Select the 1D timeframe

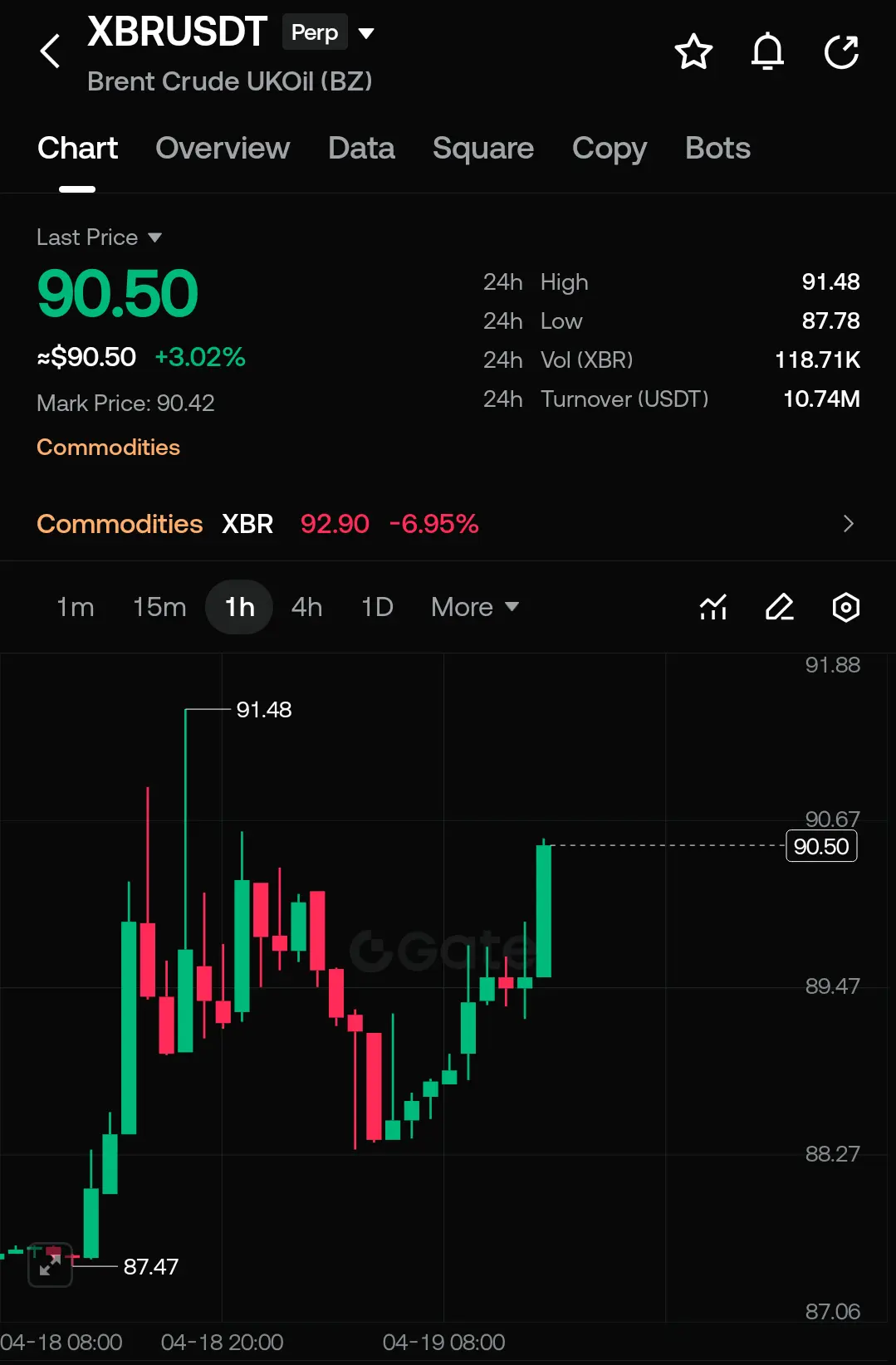377,607
